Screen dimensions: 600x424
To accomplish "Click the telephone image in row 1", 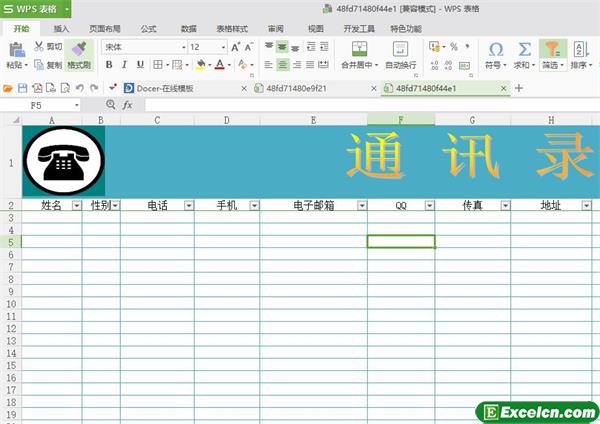I will tap(64, 161).
